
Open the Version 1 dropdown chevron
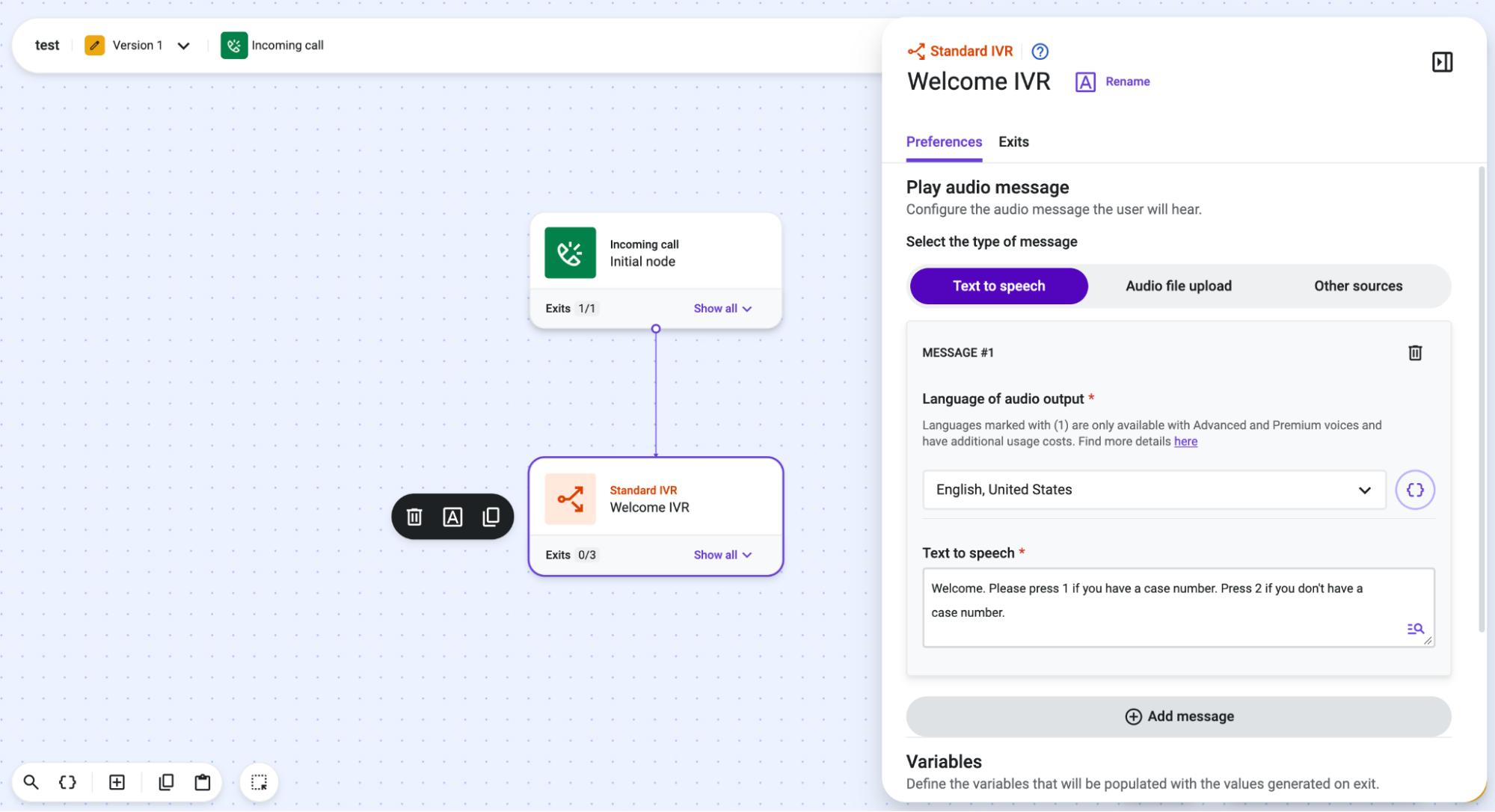coord(183,46)
